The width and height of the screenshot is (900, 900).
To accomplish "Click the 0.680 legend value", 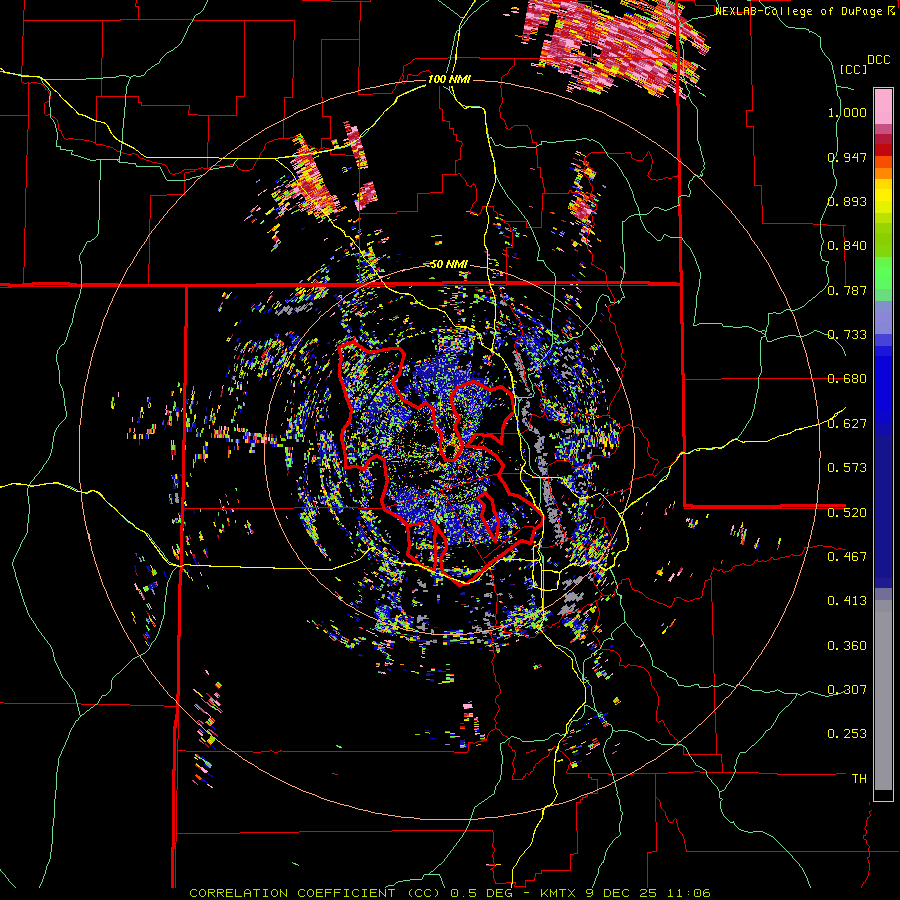I will click(x=847, y=379).
